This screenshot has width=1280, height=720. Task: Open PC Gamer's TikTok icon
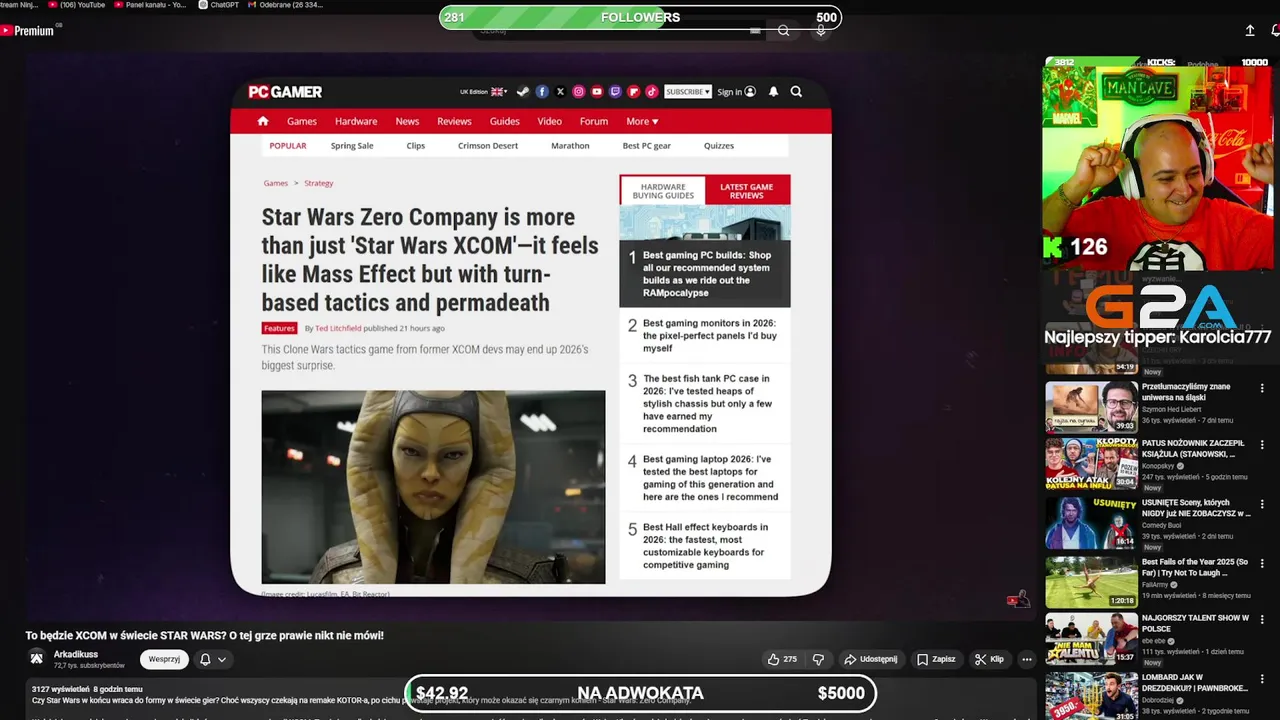coord(652,91)
